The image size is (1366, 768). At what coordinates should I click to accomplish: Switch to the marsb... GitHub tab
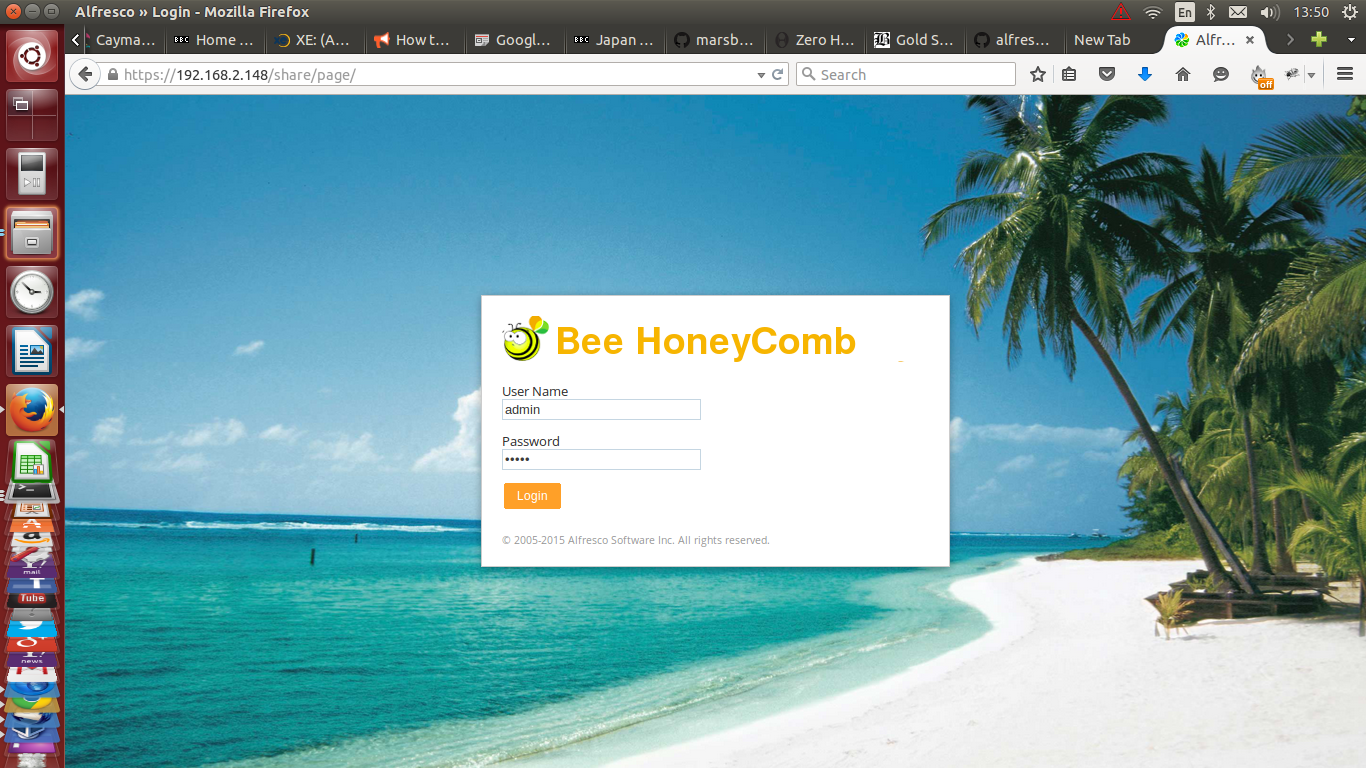[715, 40]
